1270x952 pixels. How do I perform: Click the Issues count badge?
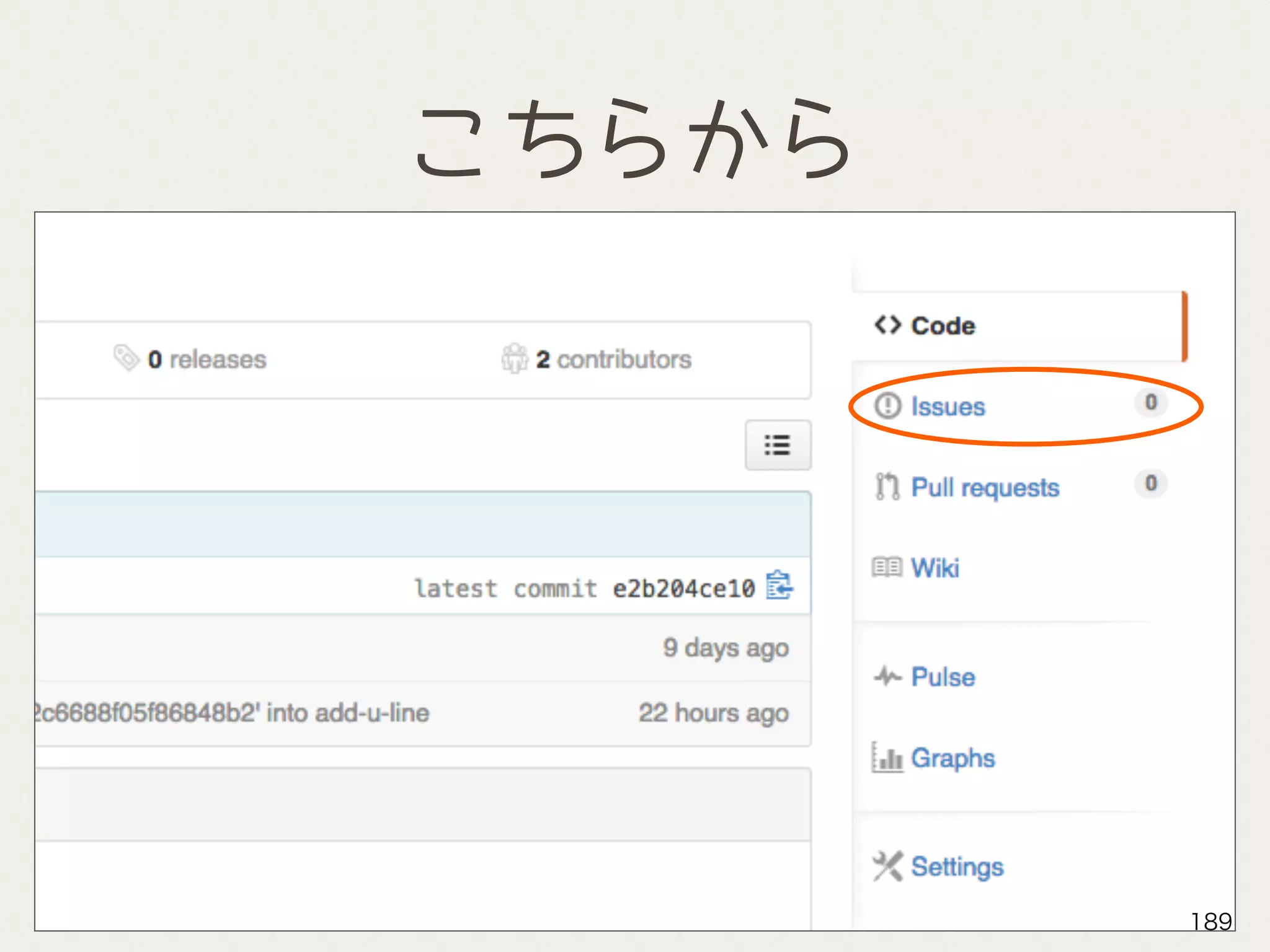1151,402
